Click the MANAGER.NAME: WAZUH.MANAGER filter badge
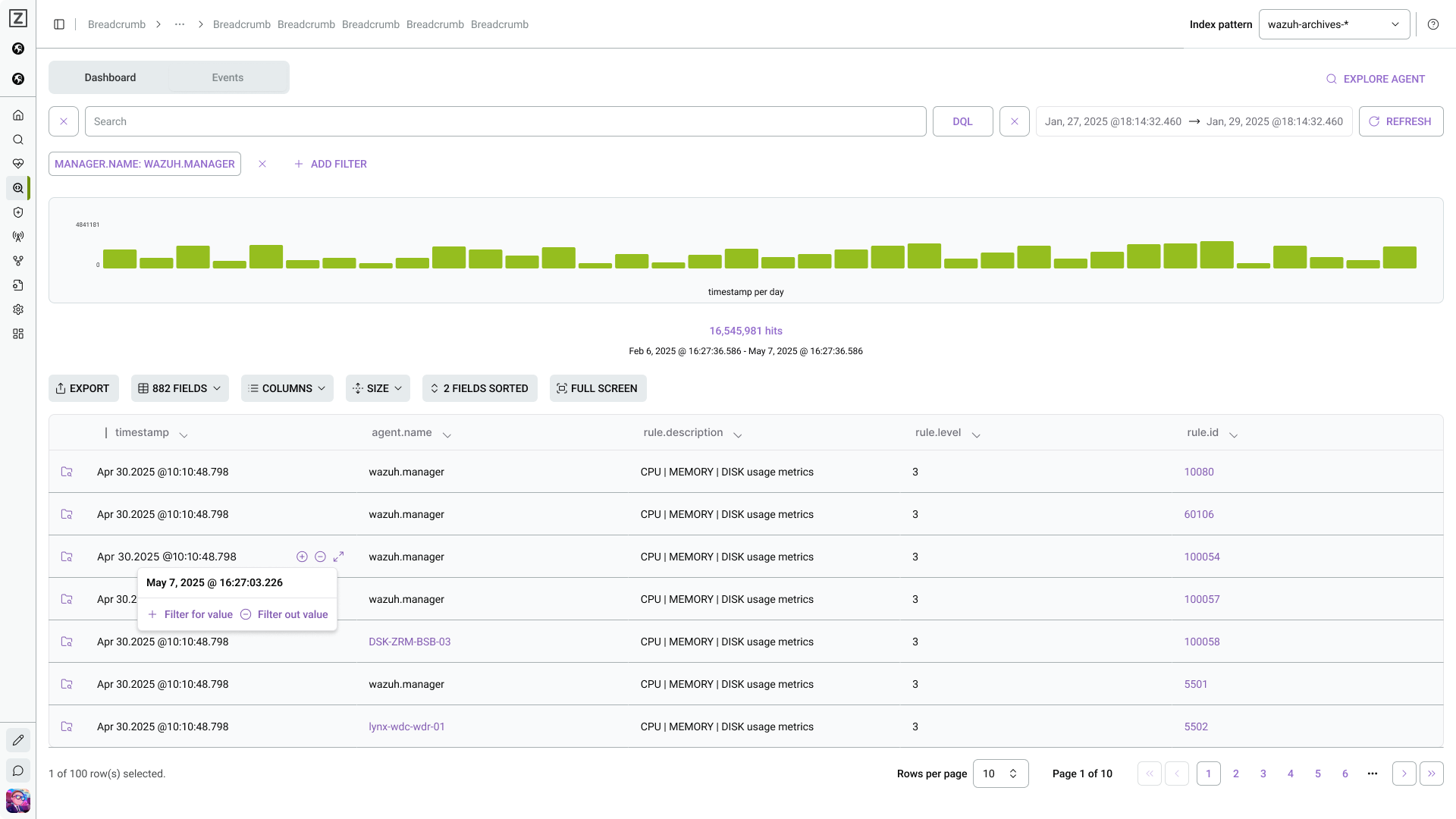This screenshot has height=819, width=1456. click(145, 164)
